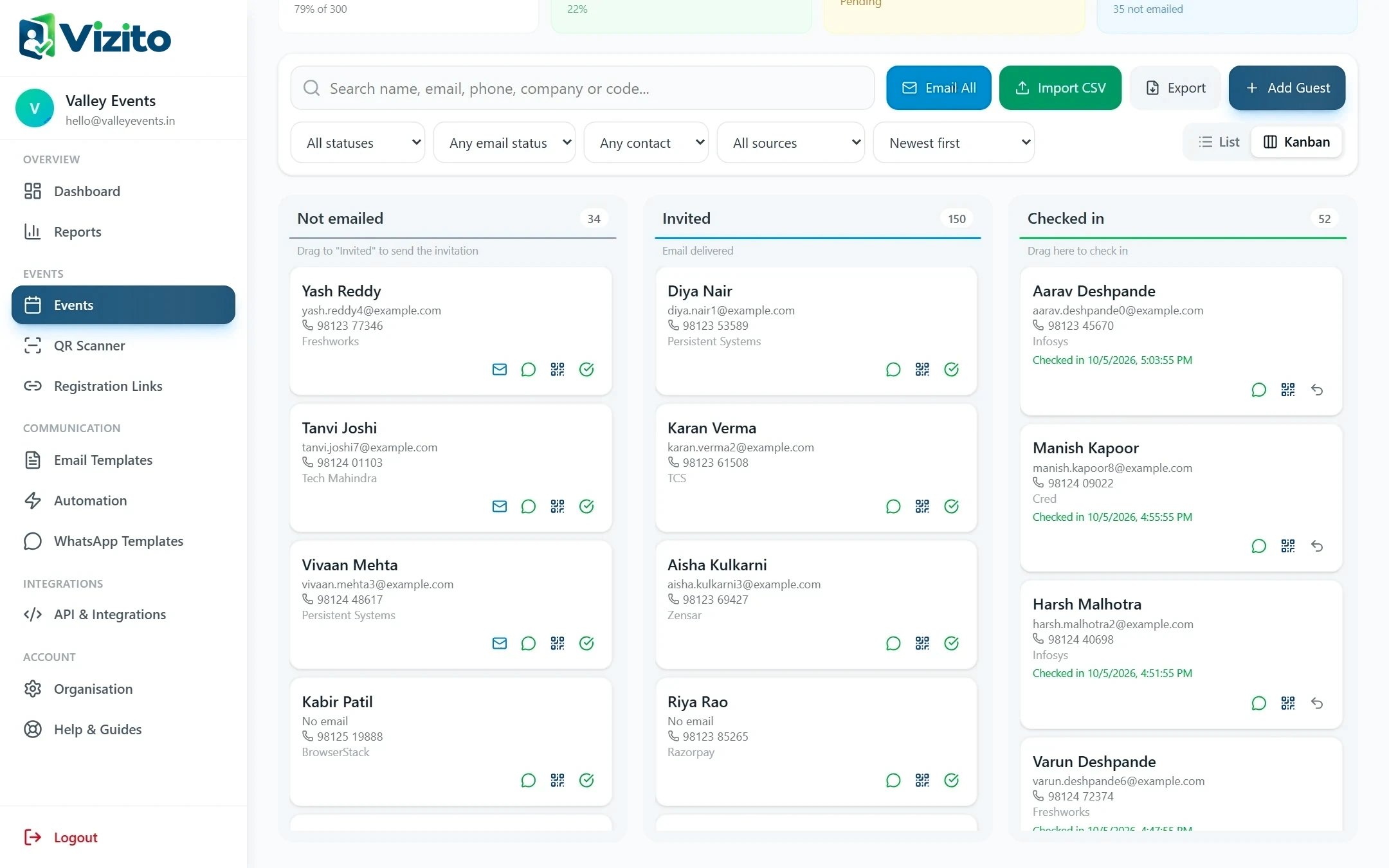Click the Valley Events avatar

click(x=35, y=108)
